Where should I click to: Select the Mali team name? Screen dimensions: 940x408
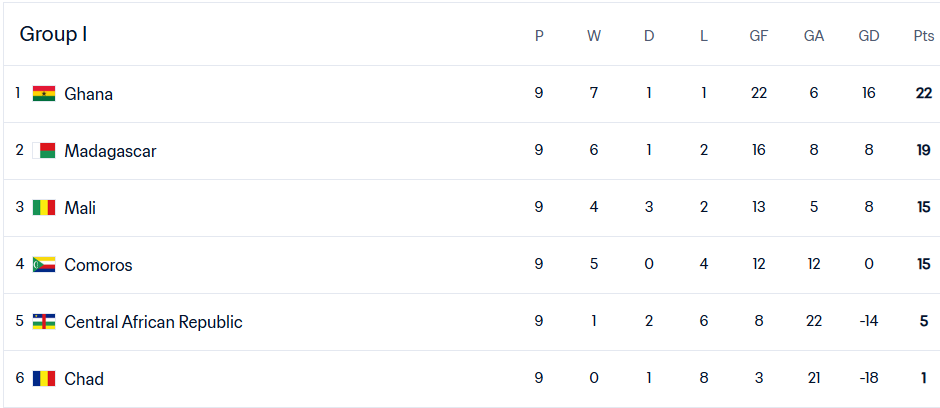tap(80, 208)
